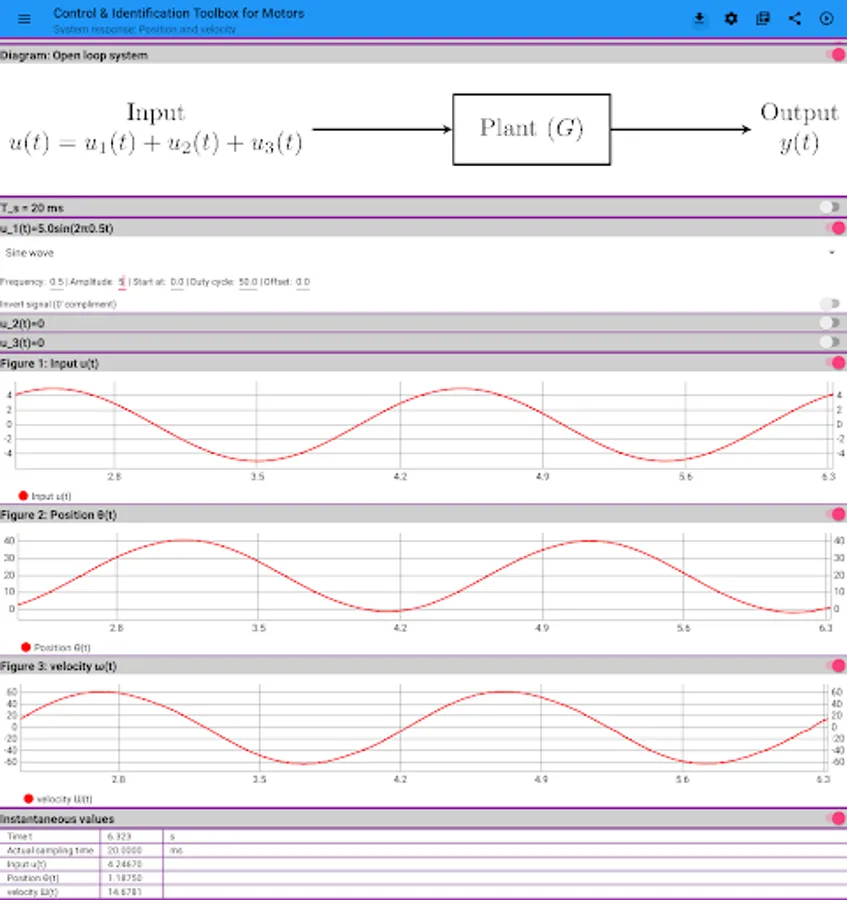The height and width of the screenshot is (900, 847).
Task: Click the Input u(t) value 4.24670
Action: pyautogui.click(x=125, y=864)
